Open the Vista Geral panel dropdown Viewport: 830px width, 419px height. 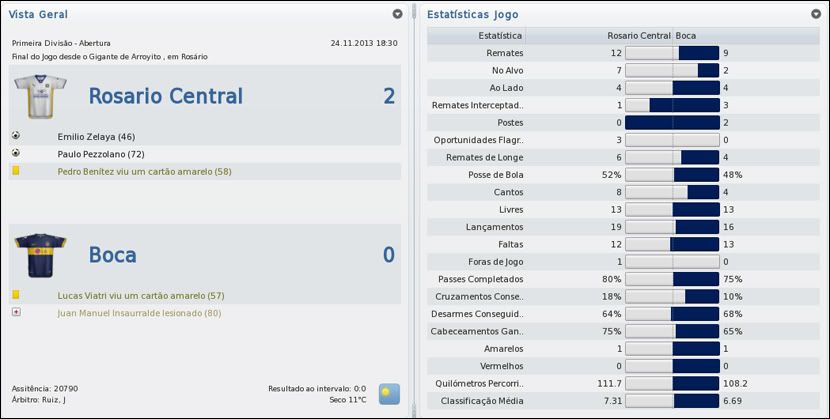(397, 14)
